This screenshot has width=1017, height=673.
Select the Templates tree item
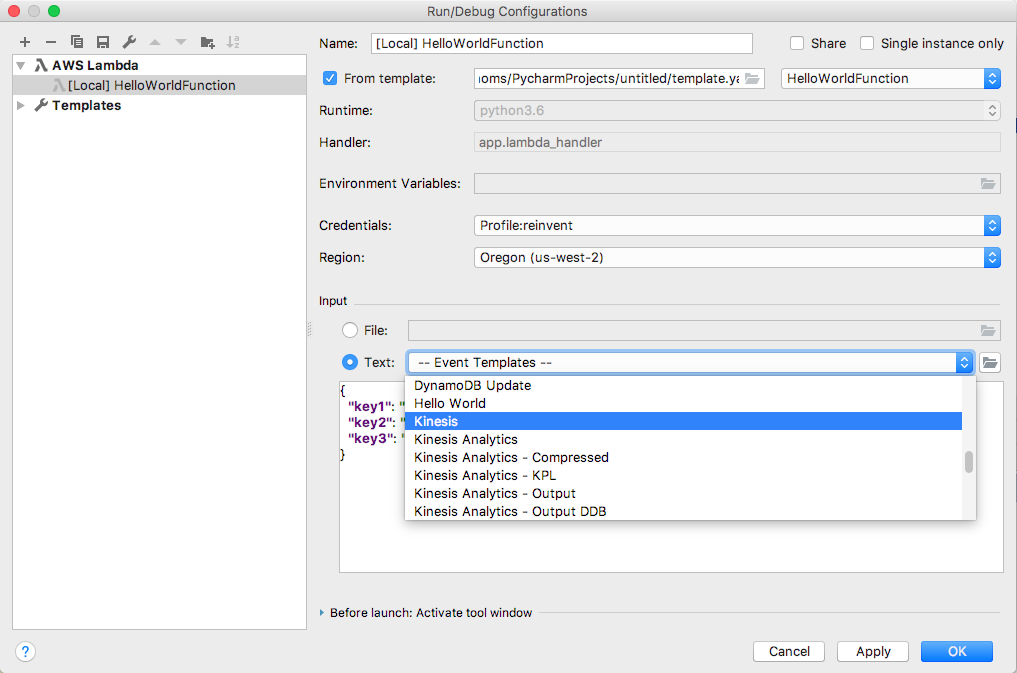pyautogui.click(x=86, y=105)
